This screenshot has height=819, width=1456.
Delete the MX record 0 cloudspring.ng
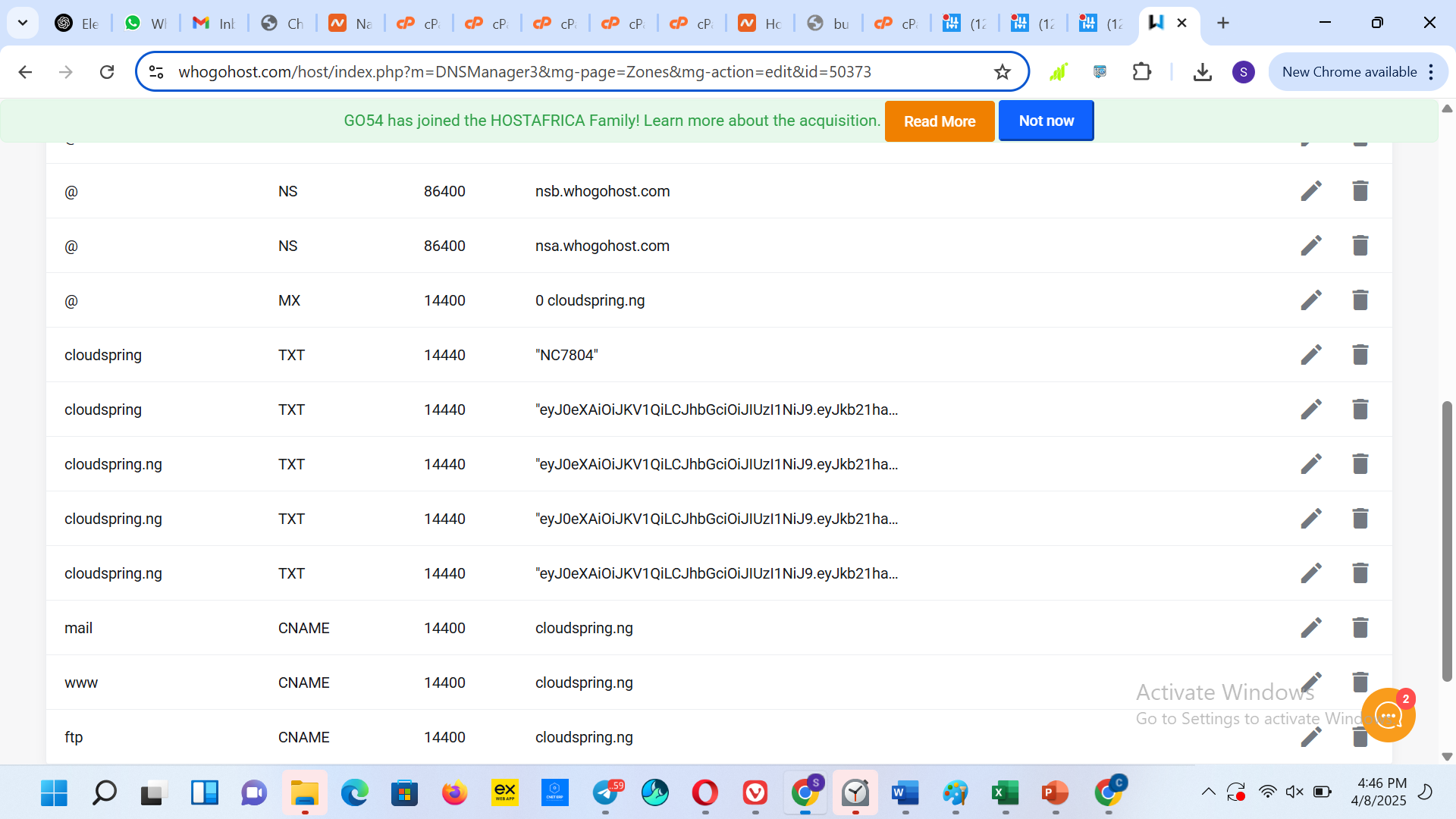coord(1360,300)
